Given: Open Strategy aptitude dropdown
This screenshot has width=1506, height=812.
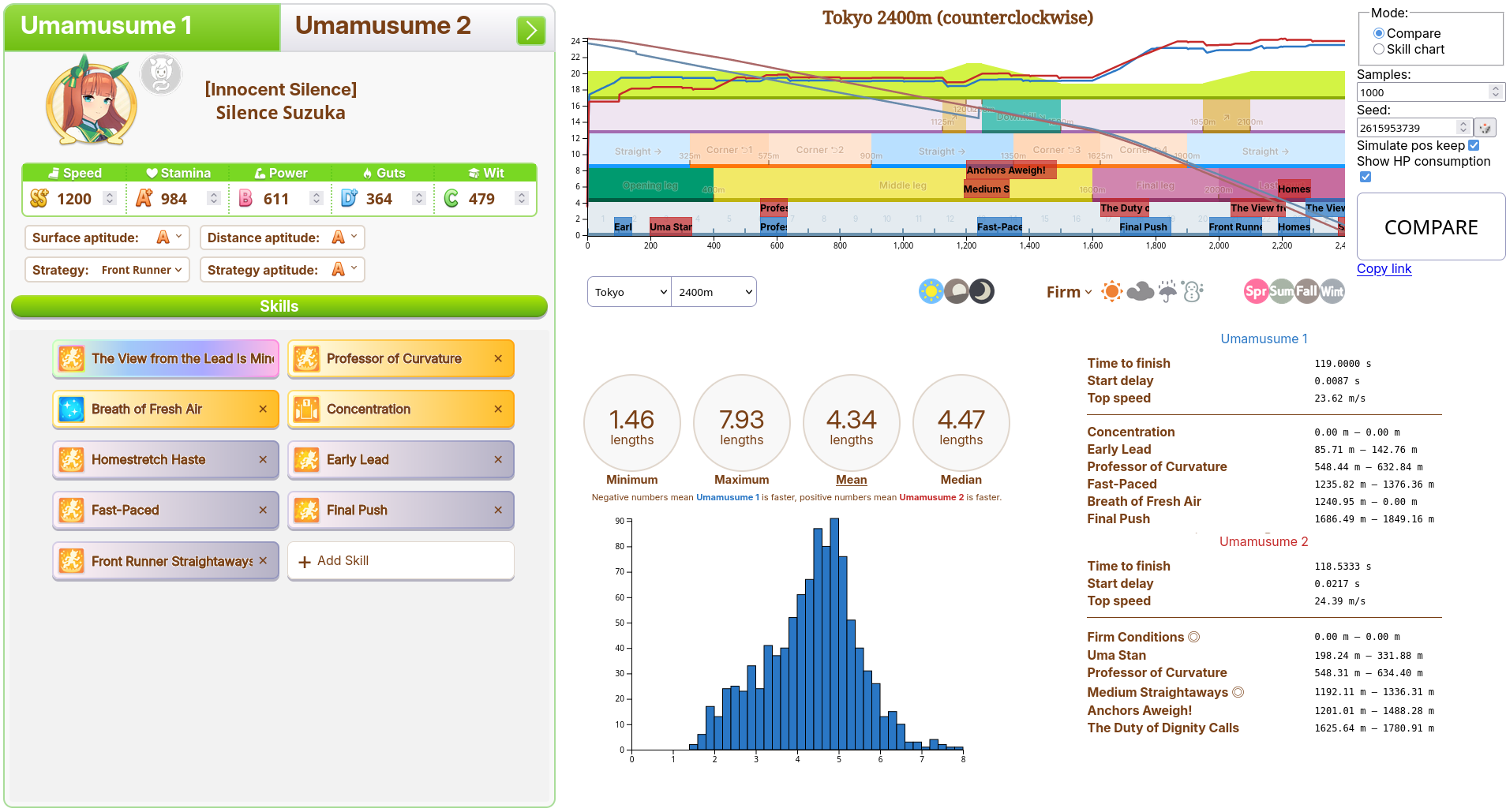Looking at the screenshot, I should (282, 270).
